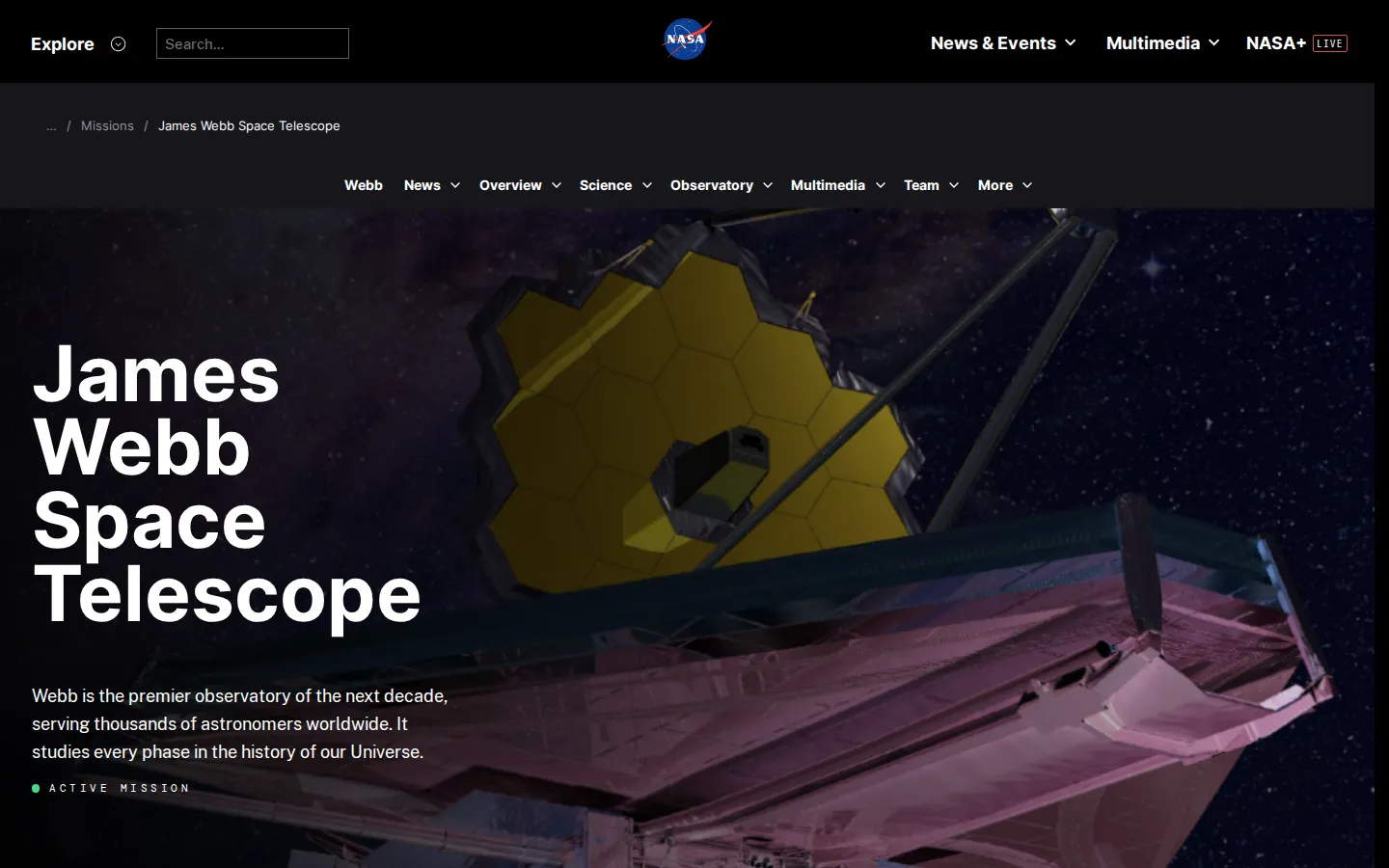Viewport: 1389px width, 868px height.
Task: Click the green Active Mission status dot
Action: pyautogui.click(x=36, y=788)
